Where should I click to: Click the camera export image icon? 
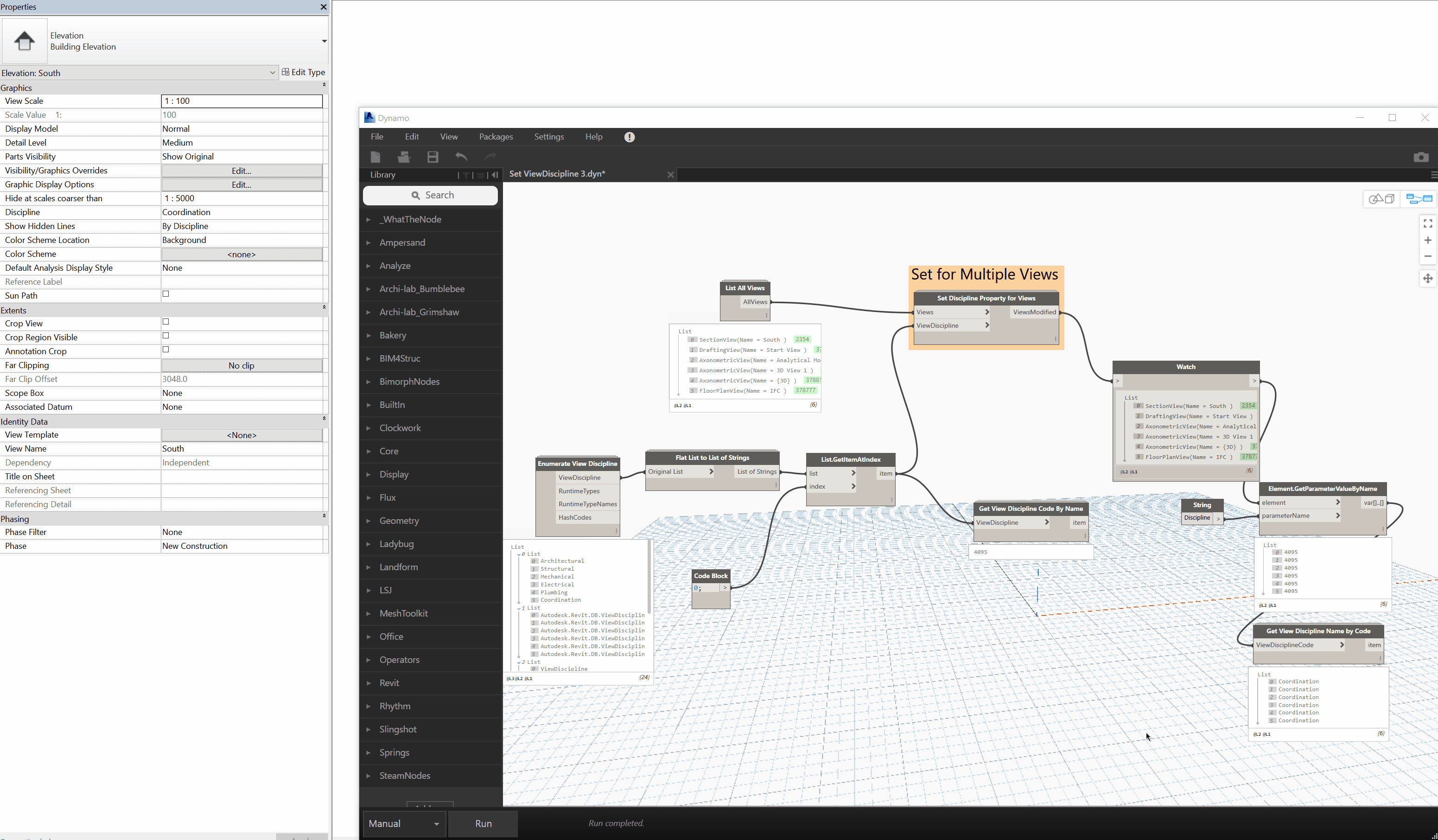tap(1421, 157)
